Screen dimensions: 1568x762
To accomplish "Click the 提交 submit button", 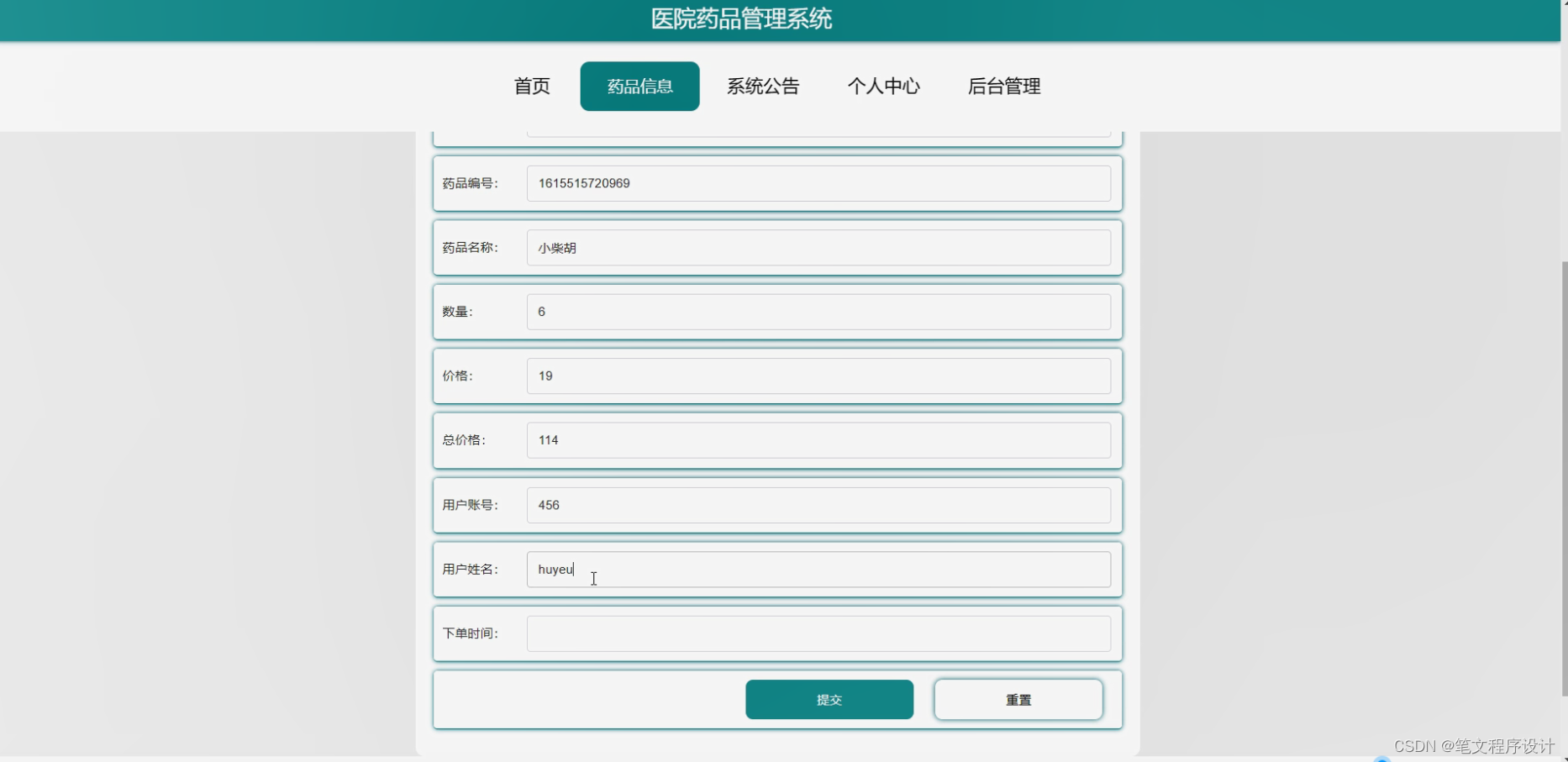I will [x=829, y=699].
